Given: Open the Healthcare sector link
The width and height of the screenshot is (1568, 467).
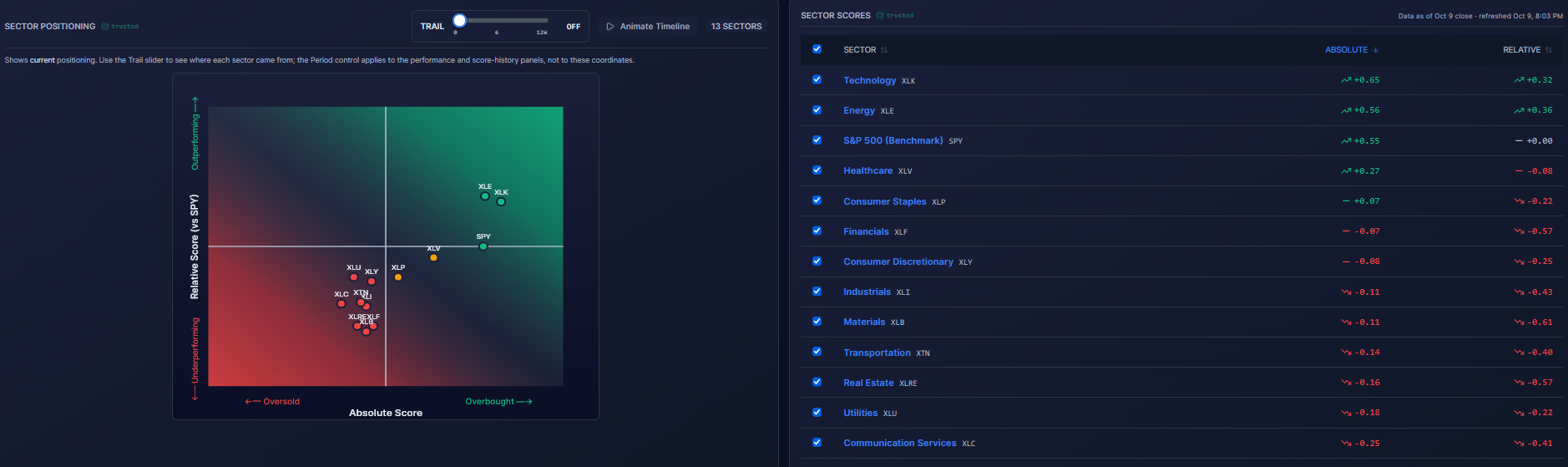Looking at the screenshot, I should pos(867,170).
